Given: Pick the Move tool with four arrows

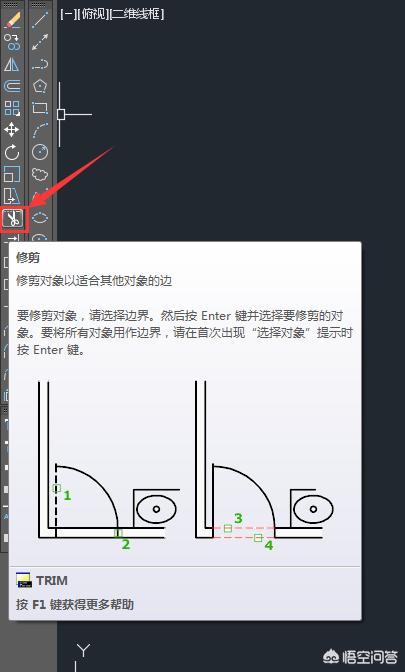Looking at the screenshot, I should [x=12, y=130].
